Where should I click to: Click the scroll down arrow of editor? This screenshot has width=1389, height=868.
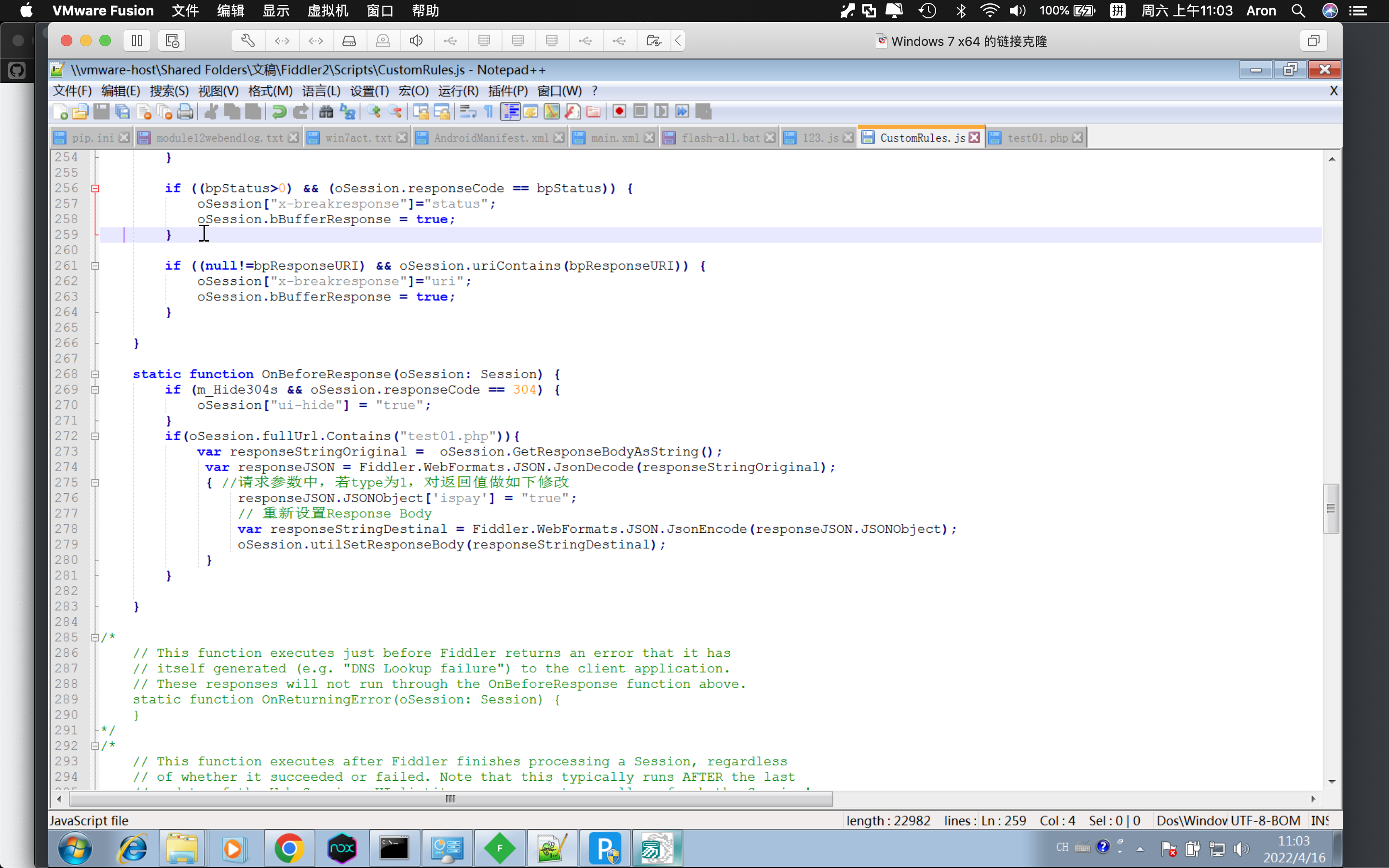tap(1332, 782)
